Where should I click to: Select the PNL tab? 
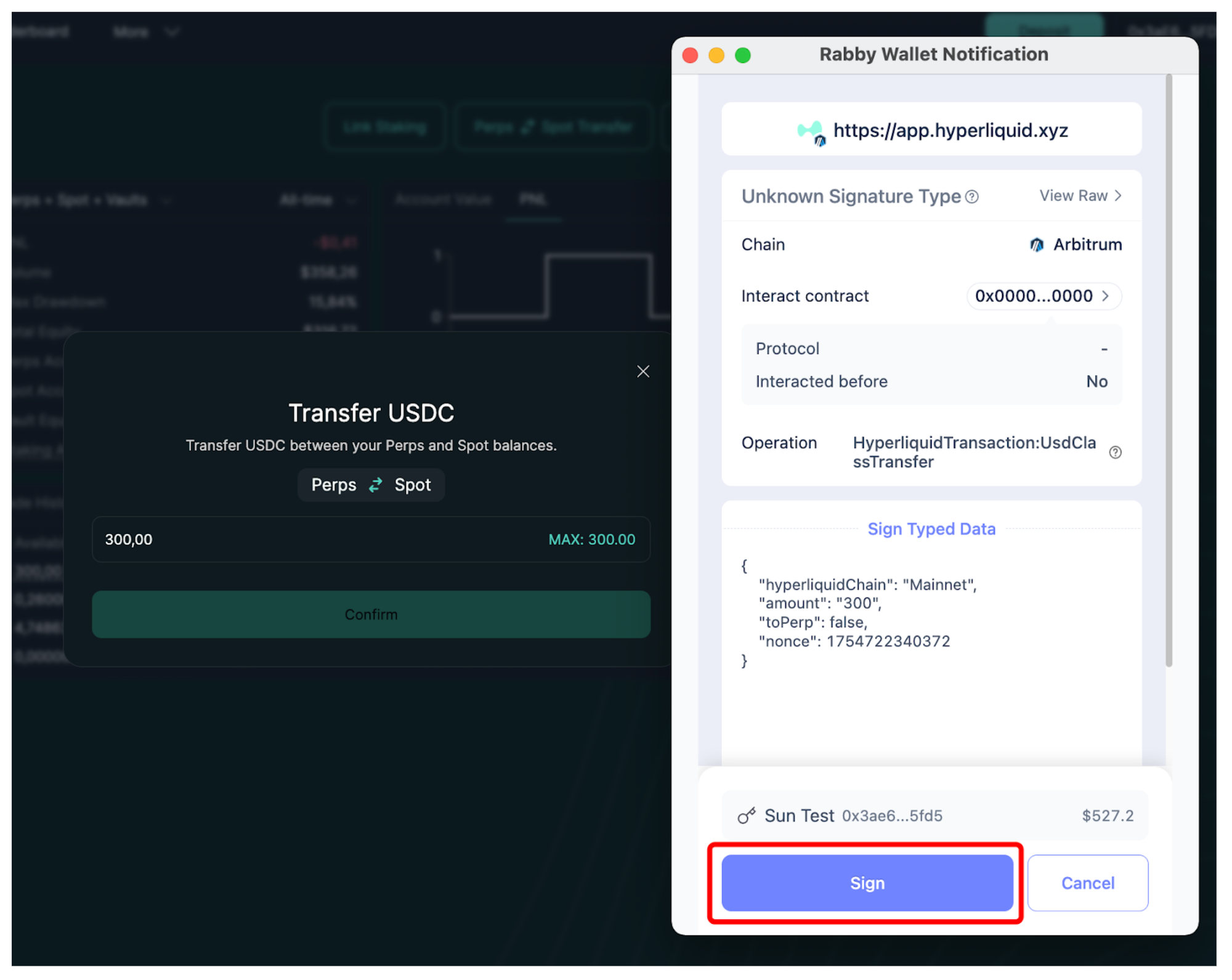(x=532, y=200)
